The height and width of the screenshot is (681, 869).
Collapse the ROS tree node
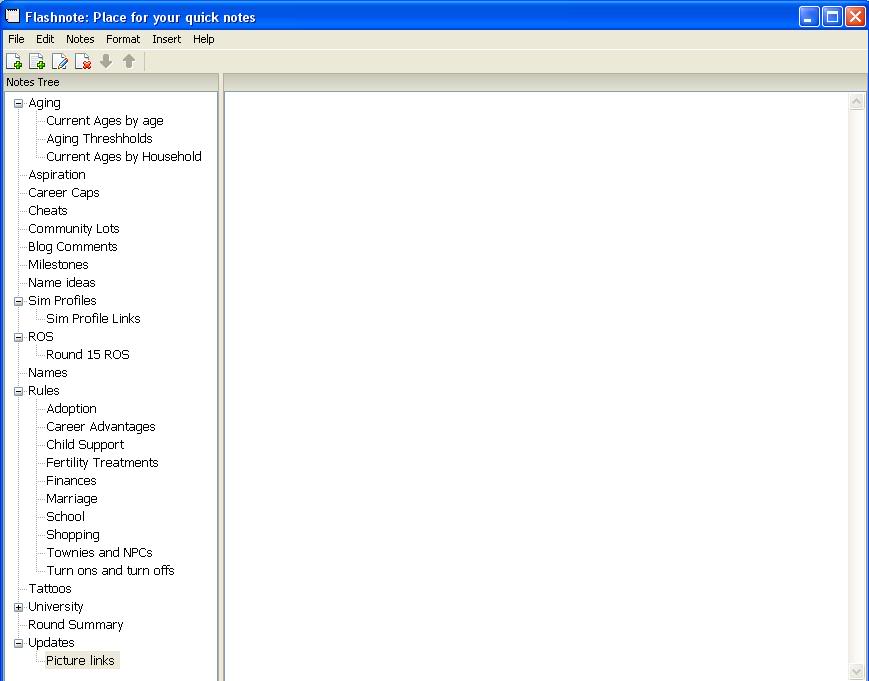click(x=18, y=337)
